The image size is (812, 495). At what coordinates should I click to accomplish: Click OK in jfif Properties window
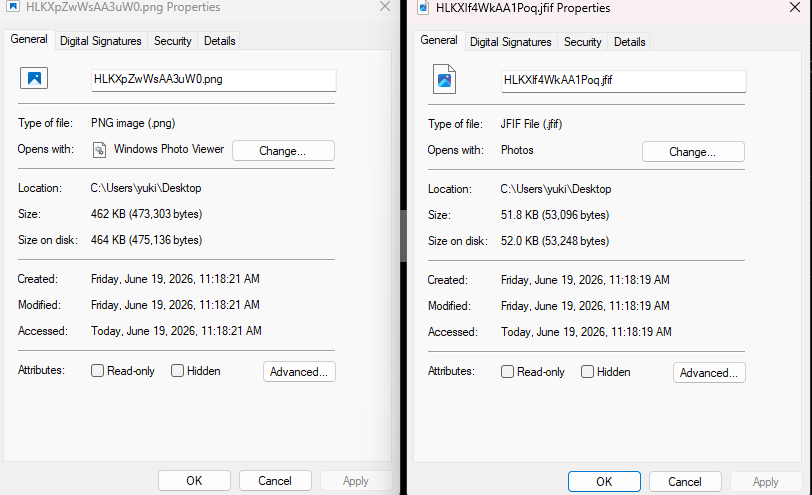click(604, 482)
